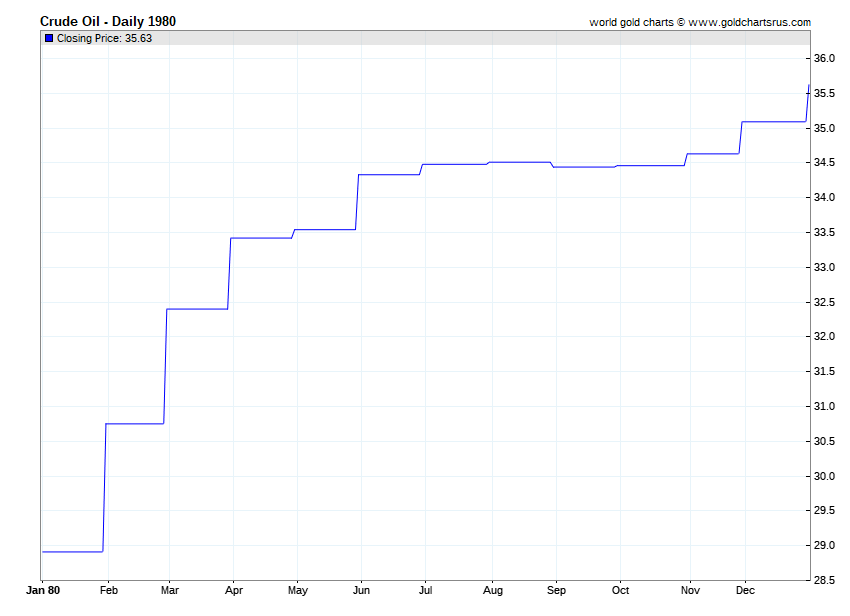Click the blue Closing Price legend swatch

tap(49, 38)
